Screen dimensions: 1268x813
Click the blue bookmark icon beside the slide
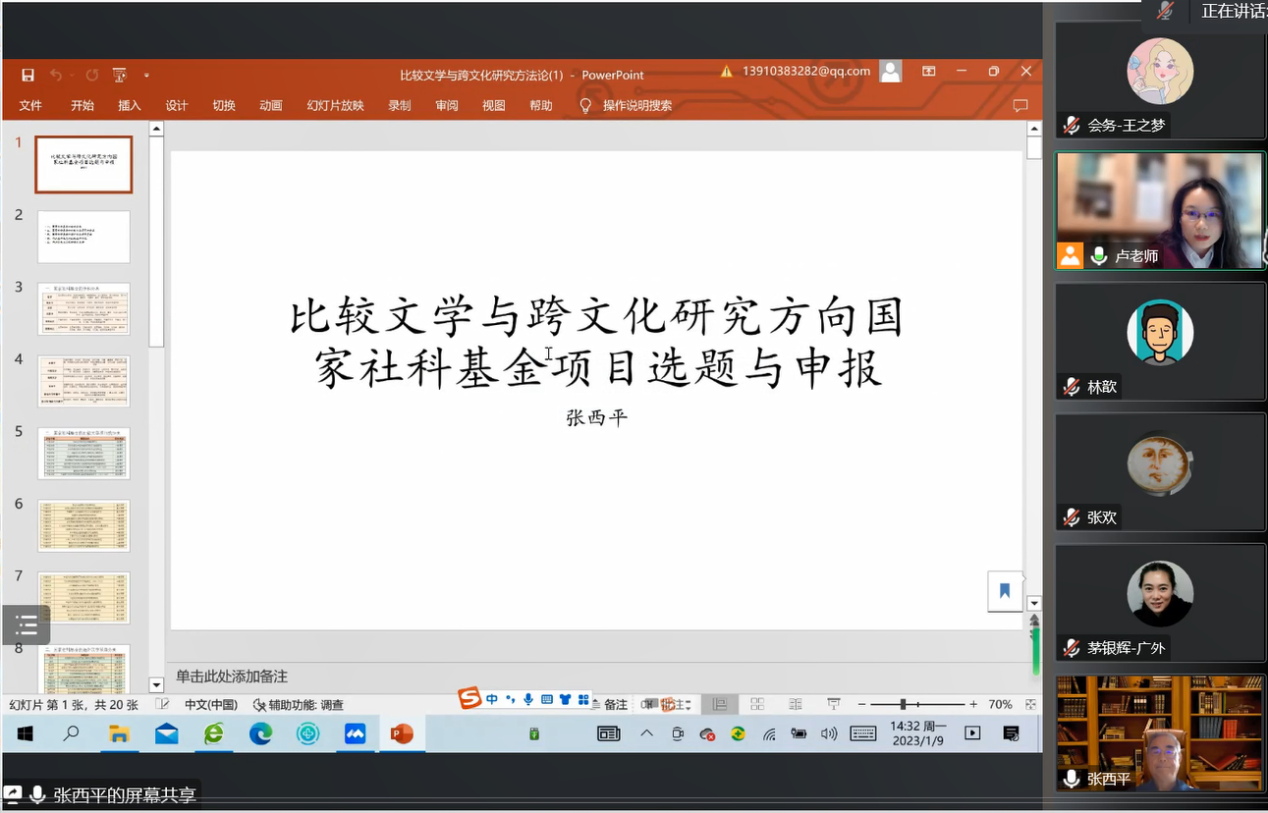(x=1004, y=591)
